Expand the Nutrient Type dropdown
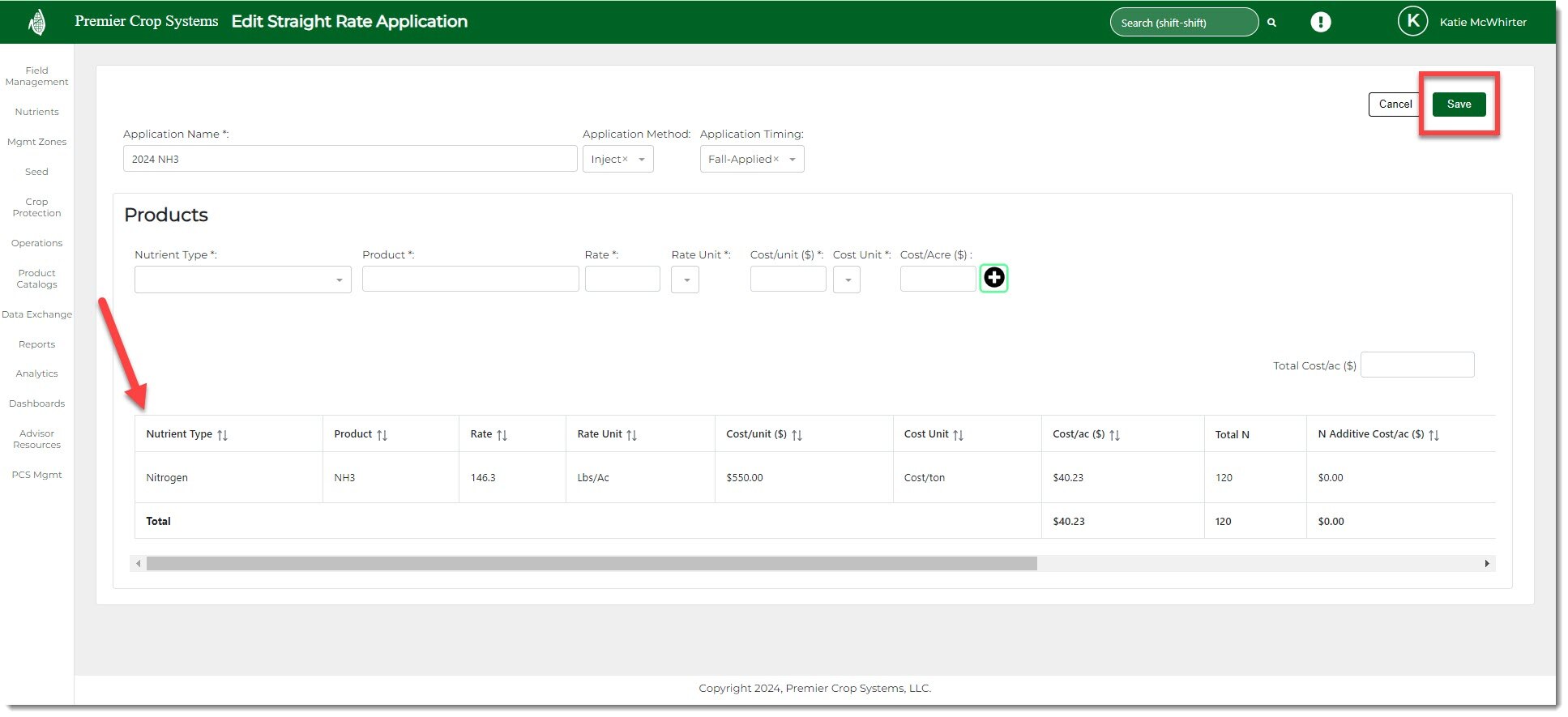Image resolution: width=1568 pixels, height=717 pixels. 339,280
